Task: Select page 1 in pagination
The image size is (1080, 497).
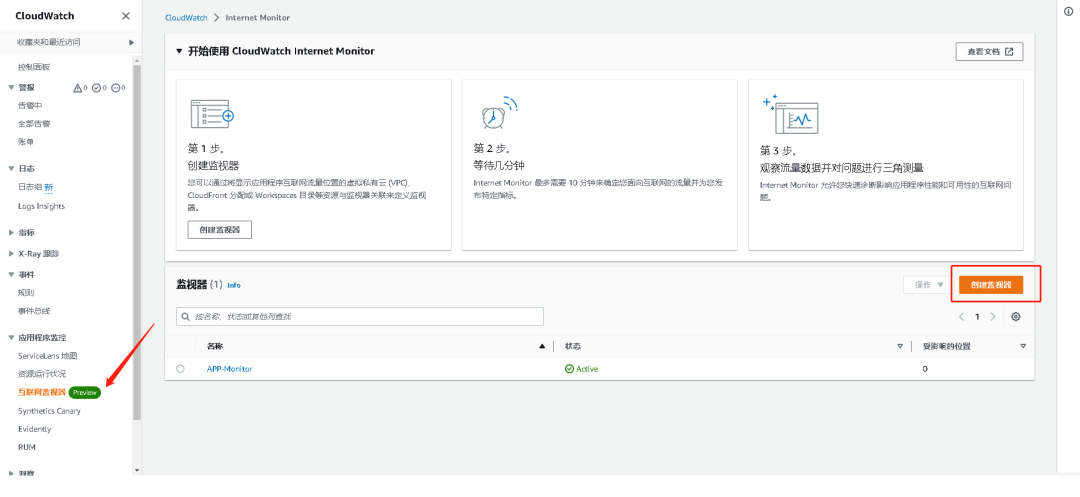Action: pyautogui.click(x=977, y=317)
